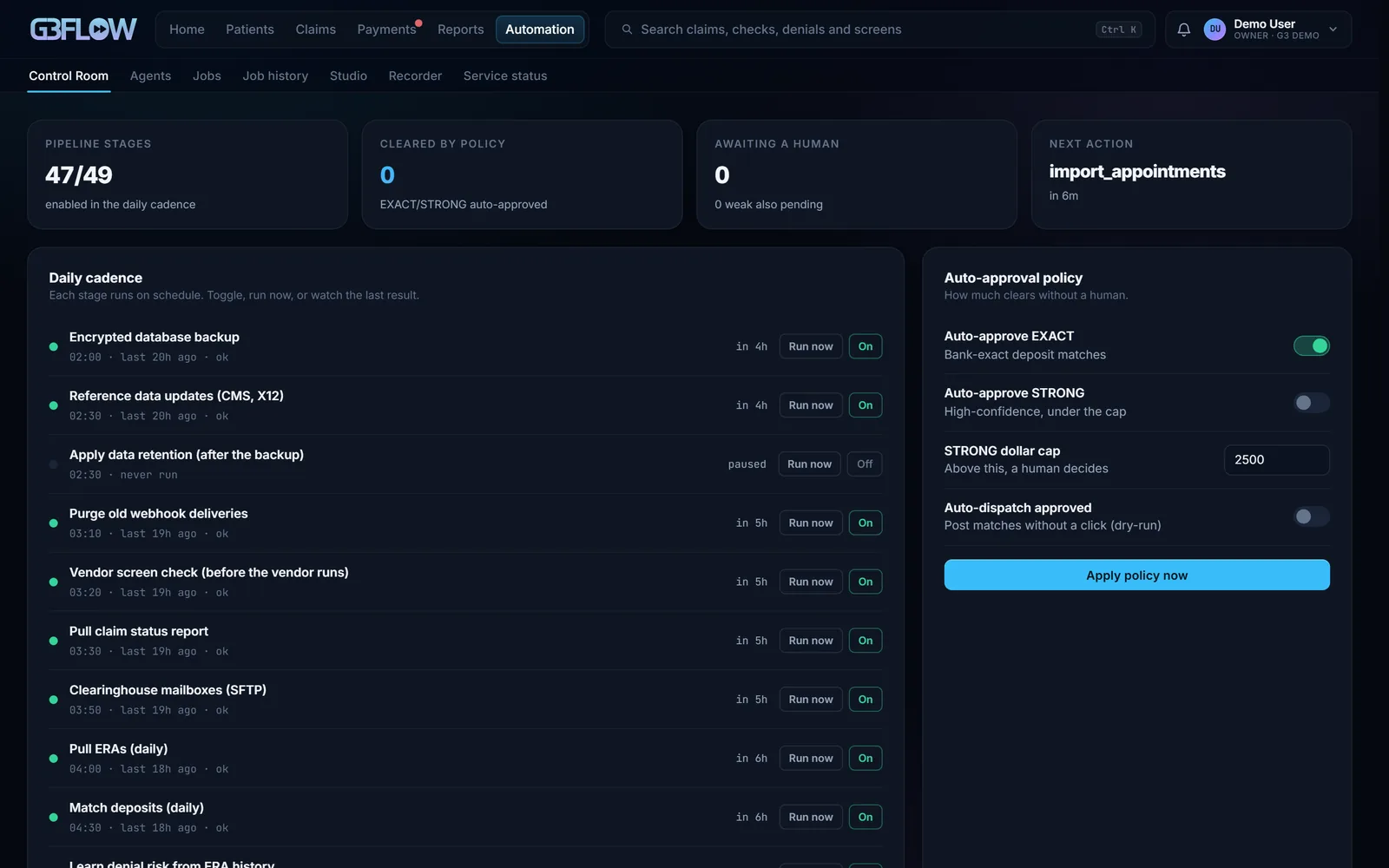The width and height of the screenshot is (1389, 868).
Task: Switch to the Jobs tab
Action: 207,76
